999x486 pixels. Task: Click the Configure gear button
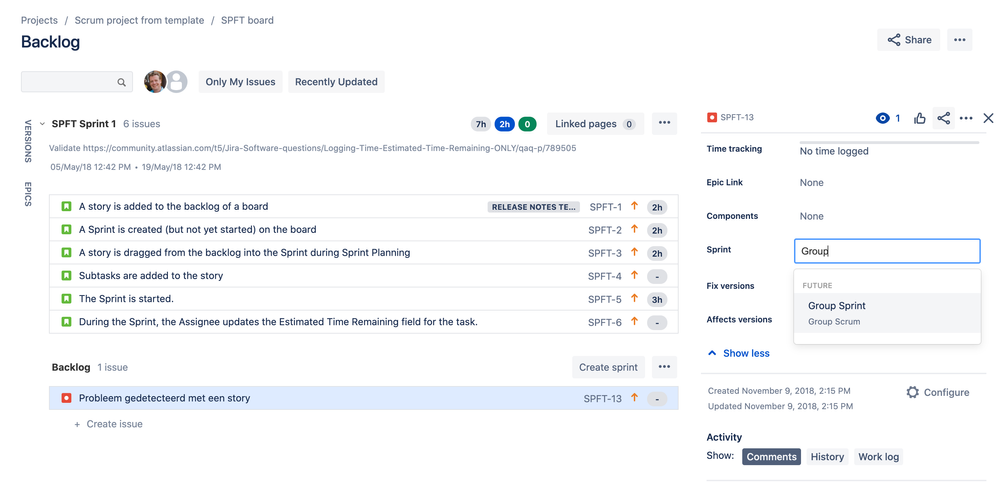tap(938, 392)
